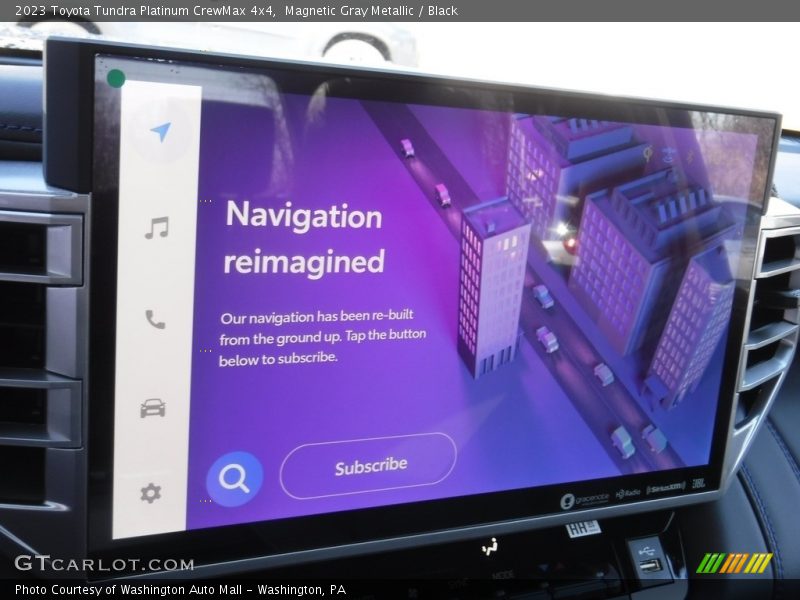800x600 pixels.
Task: Open settings via the gear icon
Action: (151, 493)
